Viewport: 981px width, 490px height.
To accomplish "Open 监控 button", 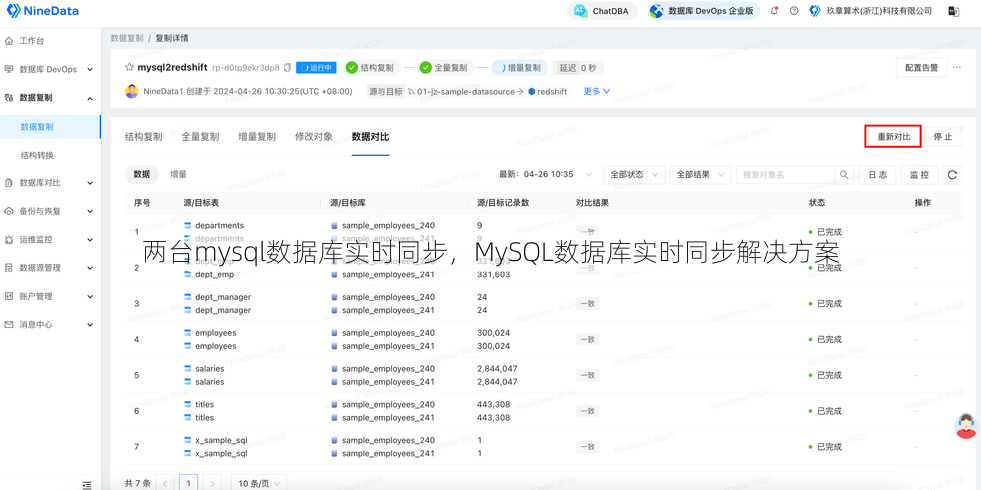I will [x=919, y=175].
